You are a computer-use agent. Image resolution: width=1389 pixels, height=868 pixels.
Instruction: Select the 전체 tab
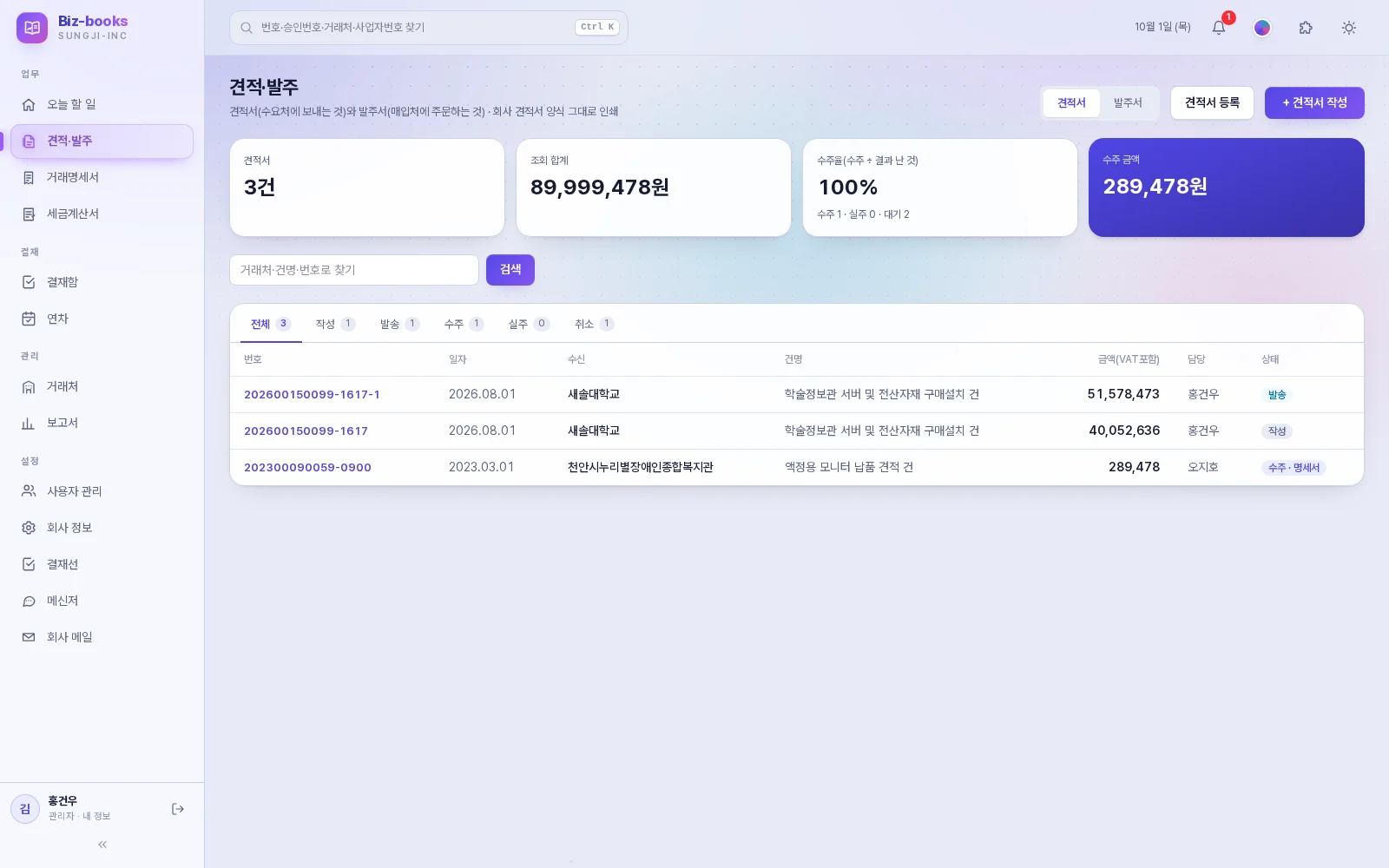(x=271, y=324)
